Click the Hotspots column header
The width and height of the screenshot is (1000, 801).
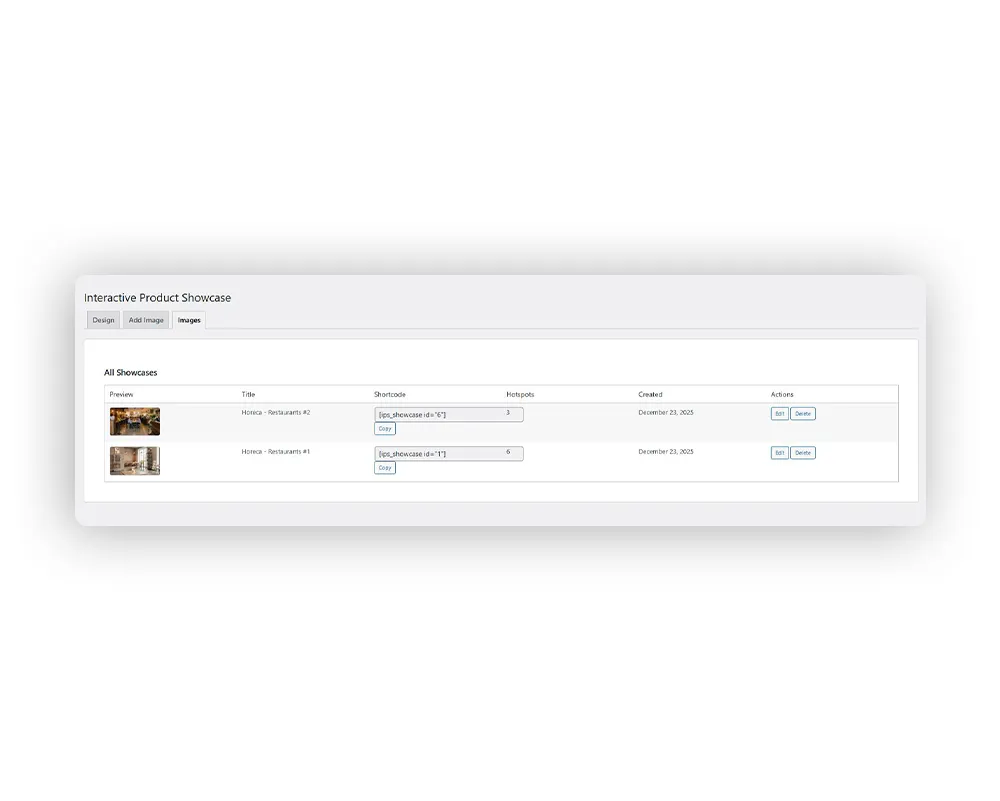tap(520, 394)
